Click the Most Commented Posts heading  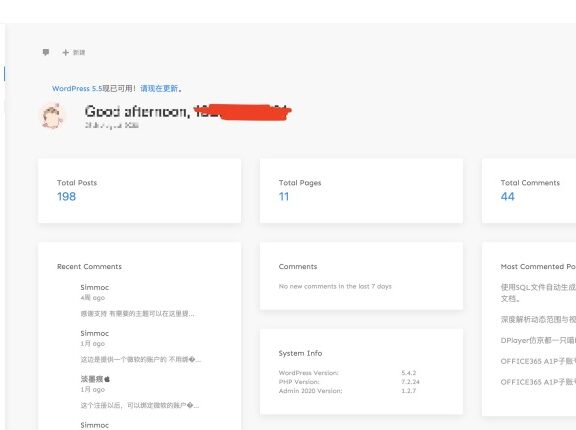coord(538,266)
